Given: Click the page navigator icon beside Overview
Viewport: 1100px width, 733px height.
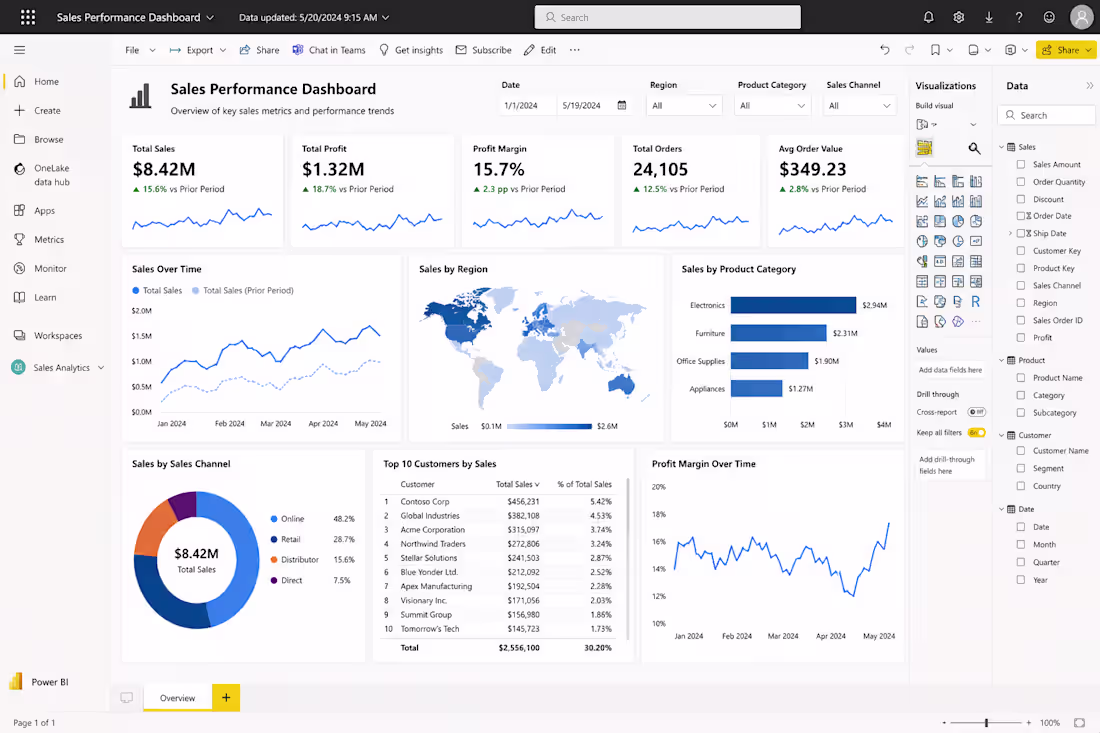Looking at the screenshot, I should pyautogui.click(x=126, y=698).
